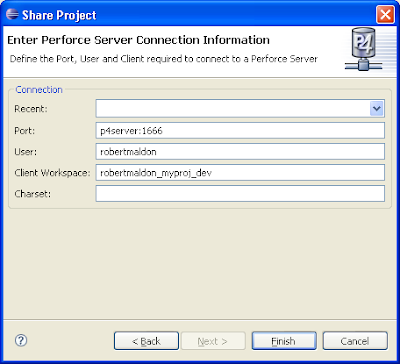400x364 pixels.
Task: Click the help question mark icon
Action: 21,340
